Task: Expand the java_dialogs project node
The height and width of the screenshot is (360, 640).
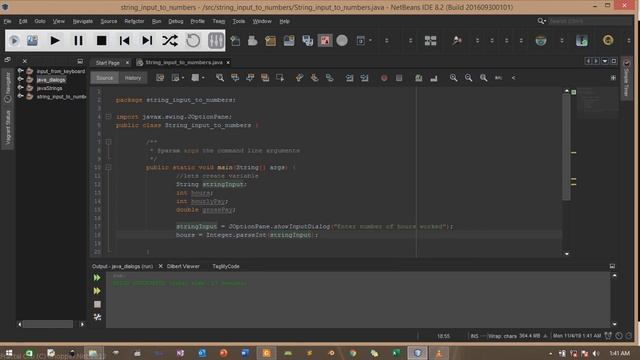Action: (x=20, y=80)
